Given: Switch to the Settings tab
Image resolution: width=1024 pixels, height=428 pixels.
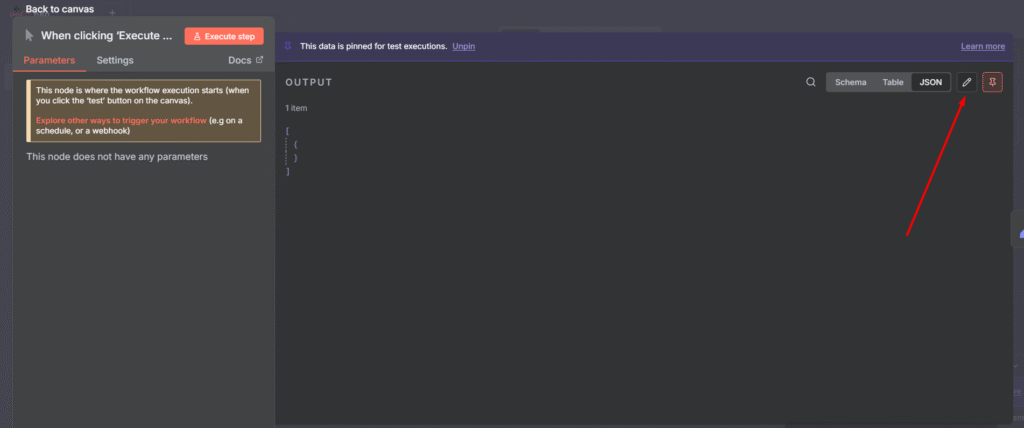Looking at the screenshot, I should click(x=115, y=60).
